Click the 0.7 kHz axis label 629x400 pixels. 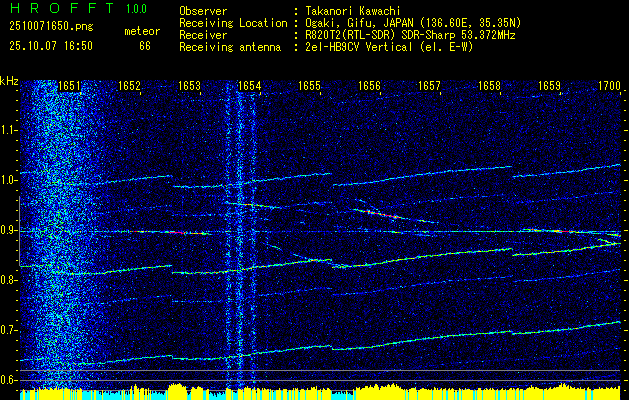[9, 330]
